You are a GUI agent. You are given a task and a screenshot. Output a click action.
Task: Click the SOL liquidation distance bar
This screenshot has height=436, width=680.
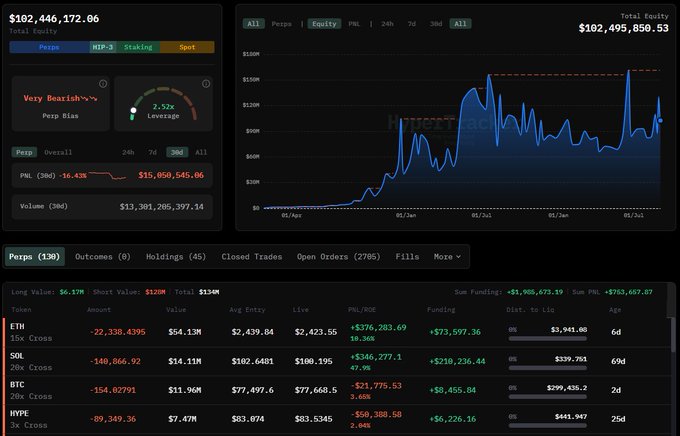click(548, 368)
